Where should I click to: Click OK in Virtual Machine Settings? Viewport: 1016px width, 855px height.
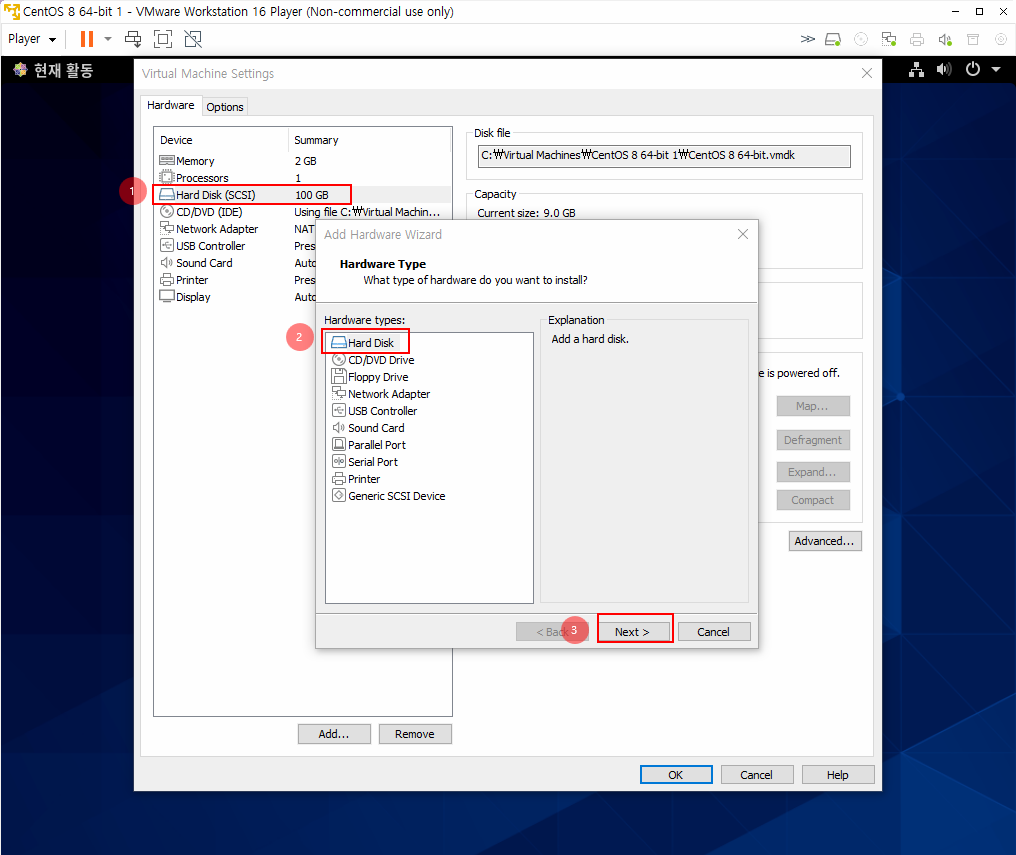tap(676, 775)
